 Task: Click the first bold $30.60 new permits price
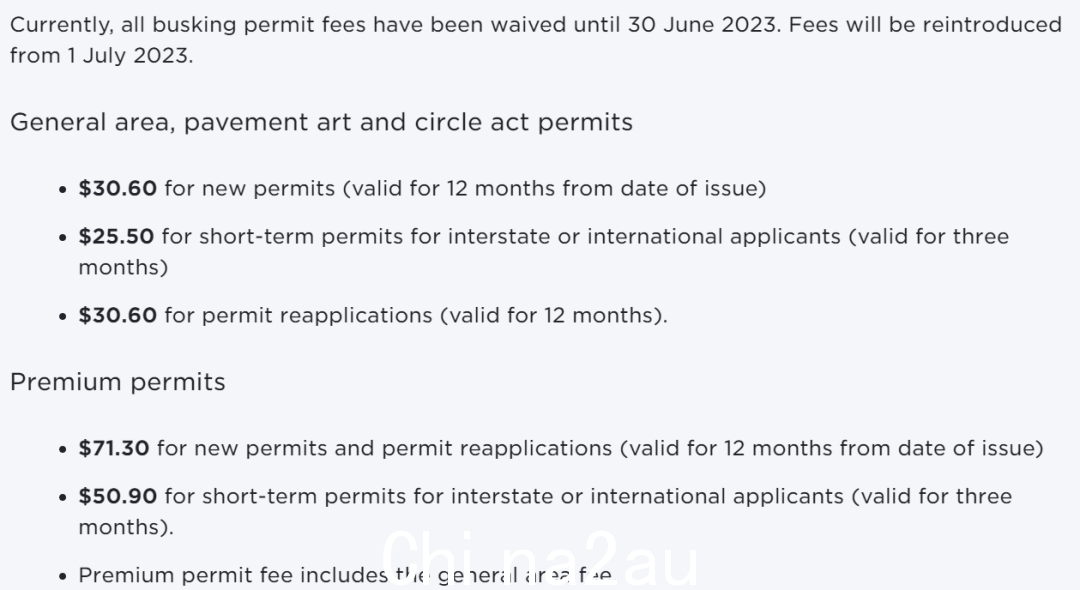(x=118, y=189)
